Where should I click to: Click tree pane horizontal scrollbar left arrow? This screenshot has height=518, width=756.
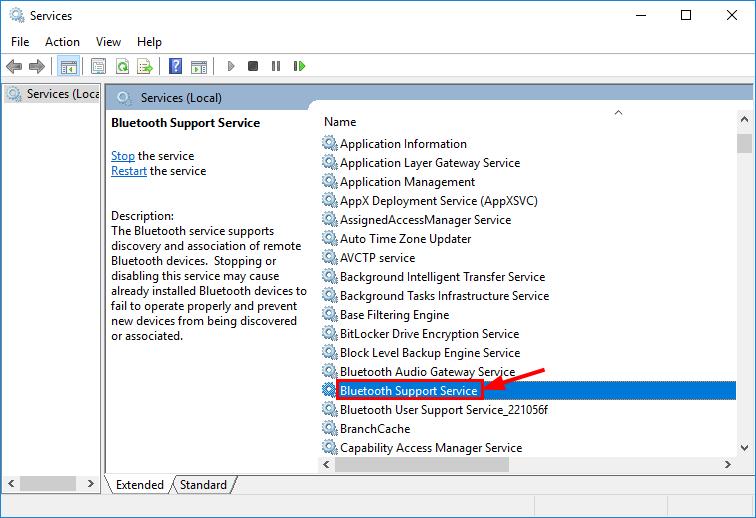(12, 483)
